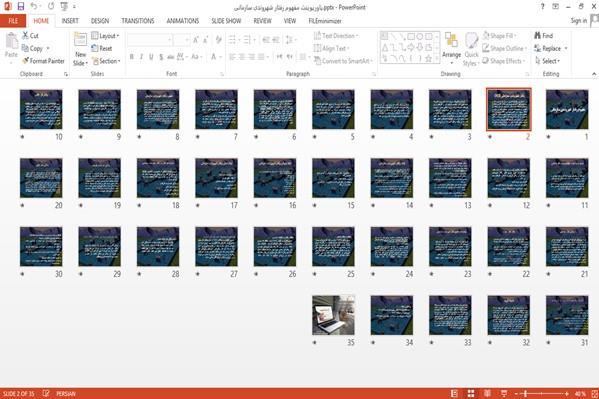Click the Clear All Formatting icon

[219, 39]
